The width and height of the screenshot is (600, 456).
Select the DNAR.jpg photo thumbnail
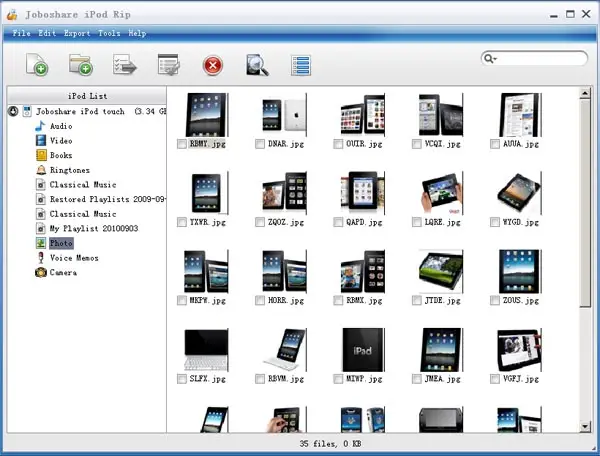tap(285, 115)
